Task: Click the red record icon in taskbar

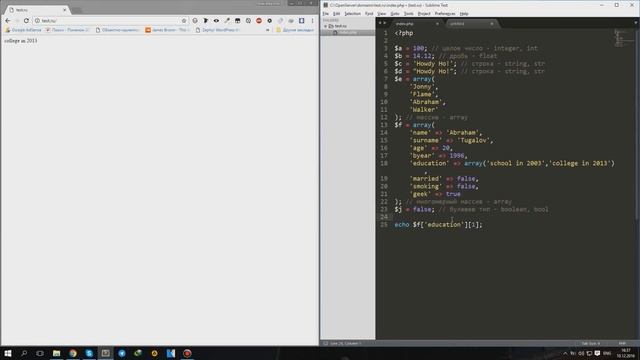Action: [187, 353]
